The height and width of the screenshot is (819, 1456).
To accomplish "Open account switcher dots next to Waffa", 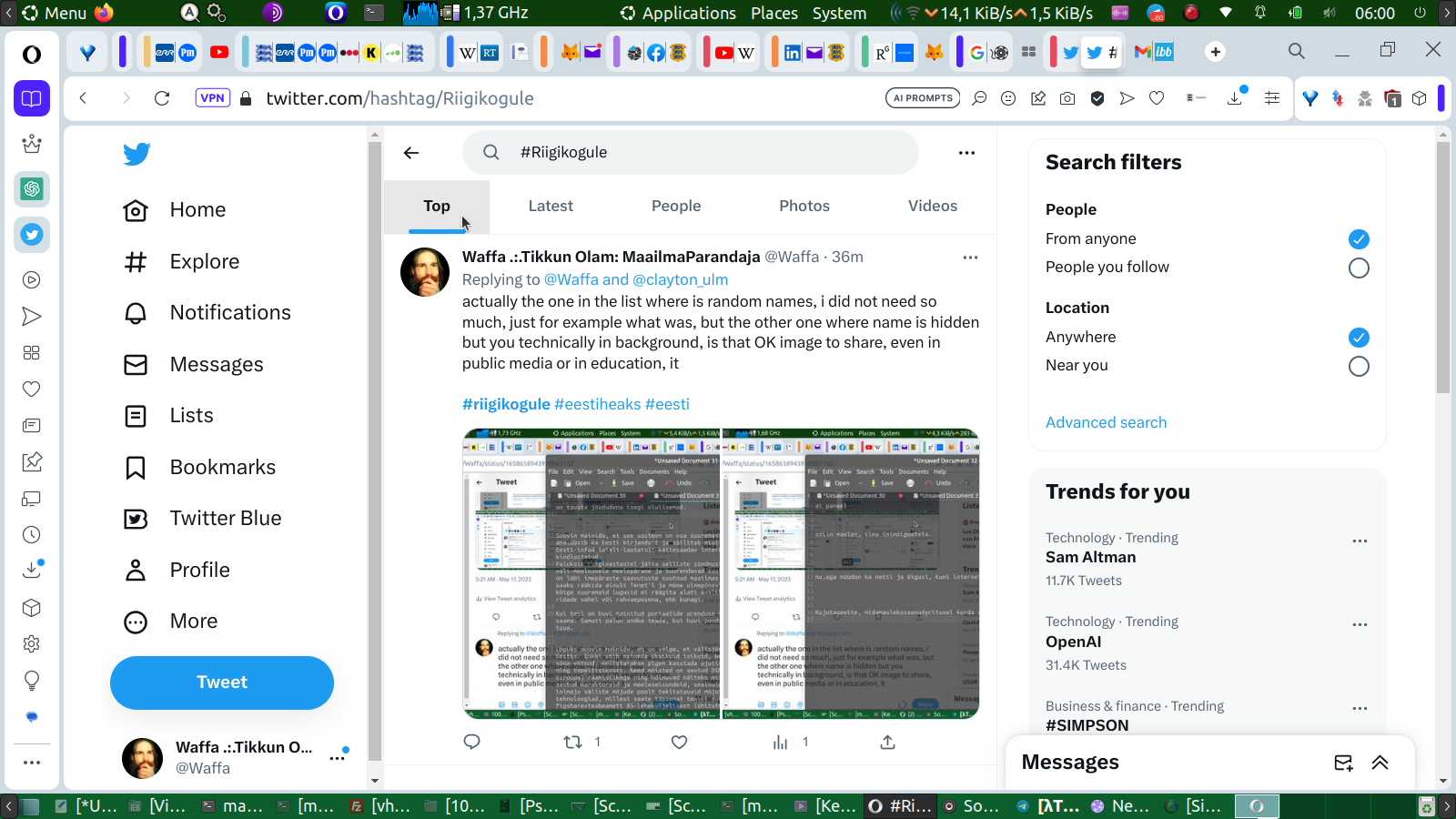I will 338,757.
